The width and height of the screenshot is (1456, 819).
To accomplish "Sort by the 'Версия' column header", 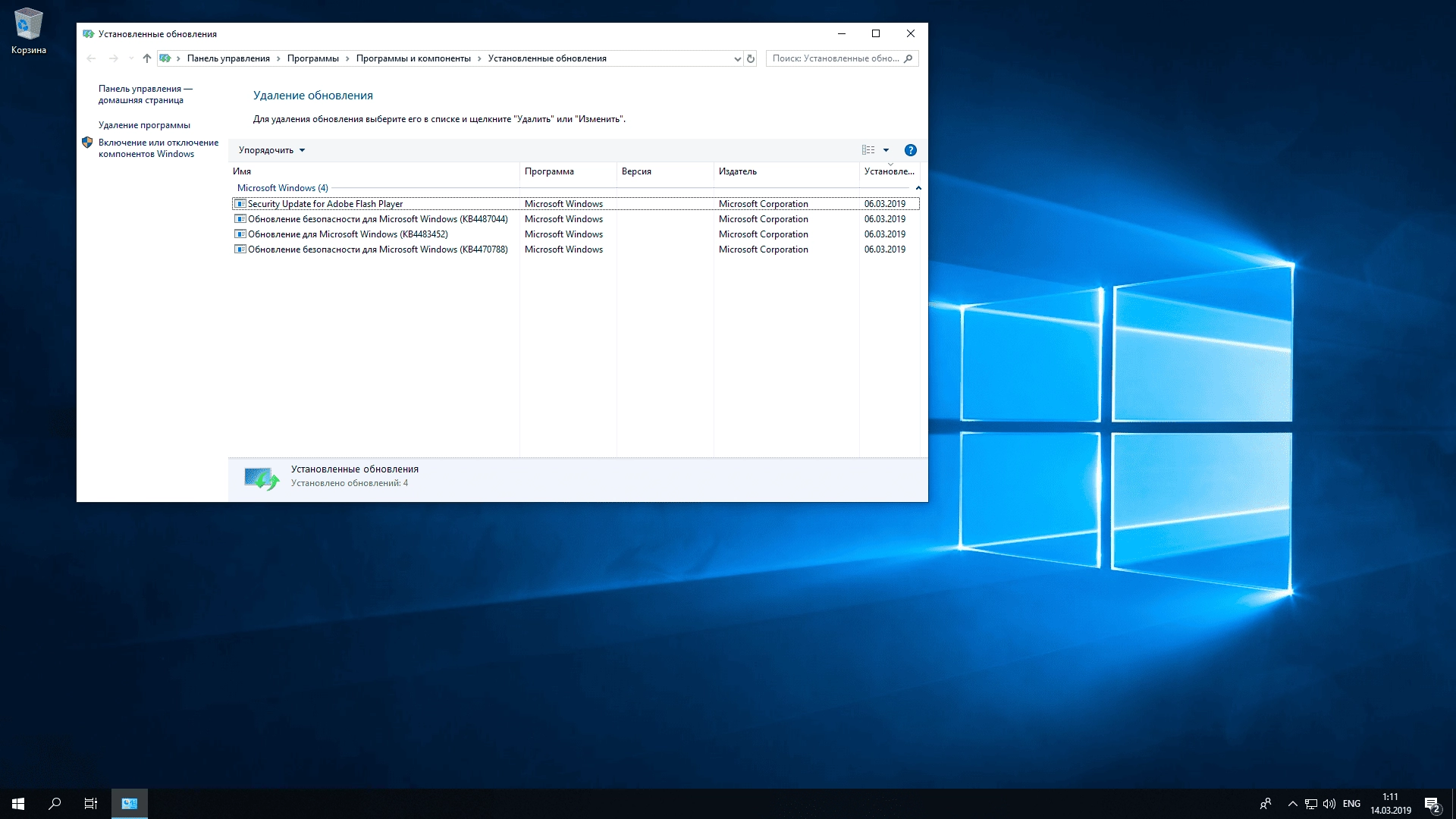I will pos(665,171).
